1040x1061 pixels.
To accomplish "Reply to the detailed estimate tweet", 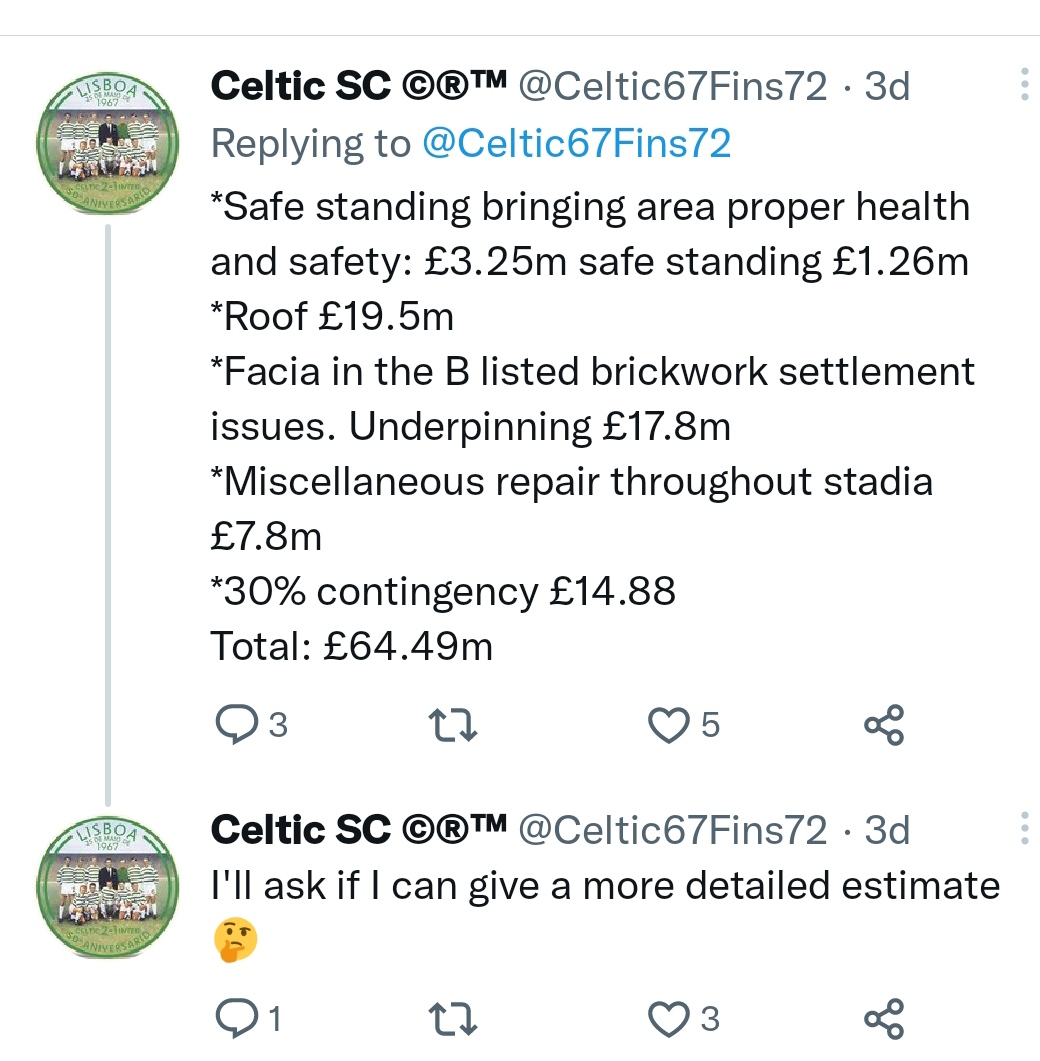I will click(236, 1019).
